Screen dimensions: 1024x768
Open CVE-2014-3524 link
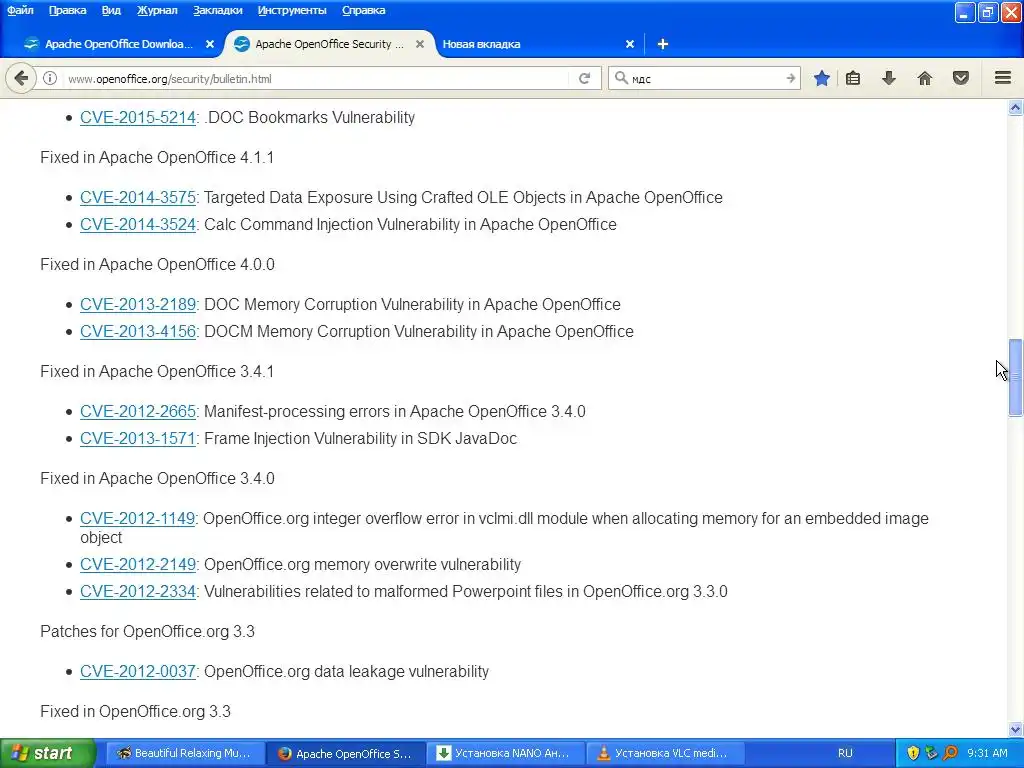click(x=138, y=224)
